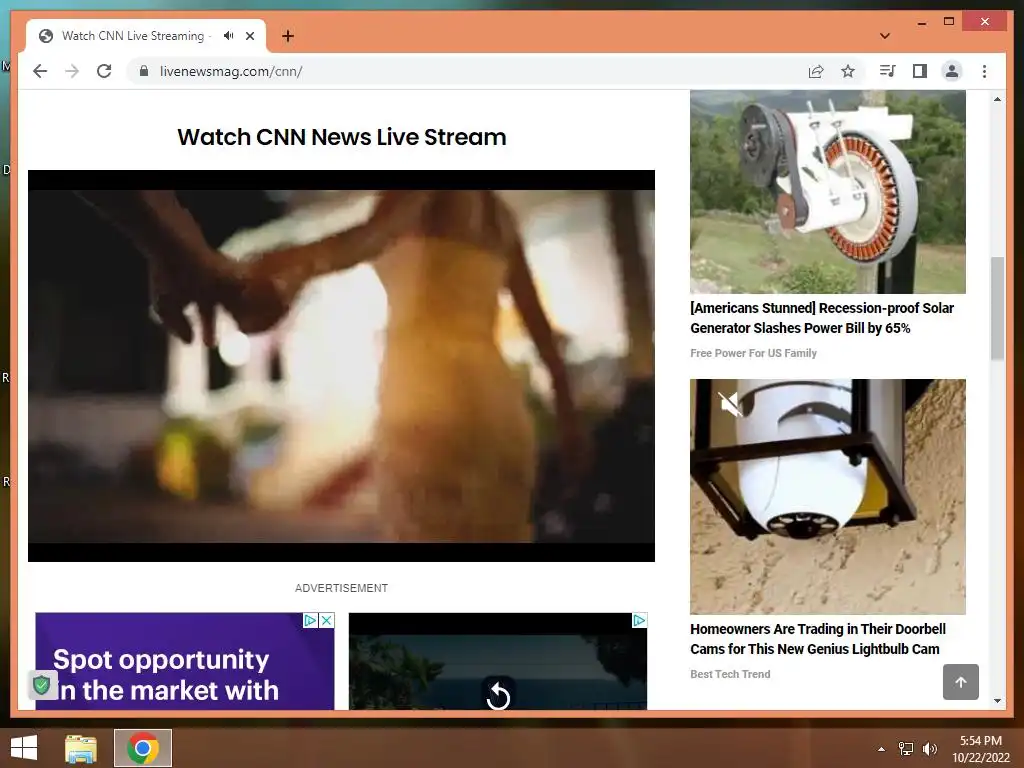Click page scrollbar up arrow
1024x768 pixels.
[x=997, y=99]
